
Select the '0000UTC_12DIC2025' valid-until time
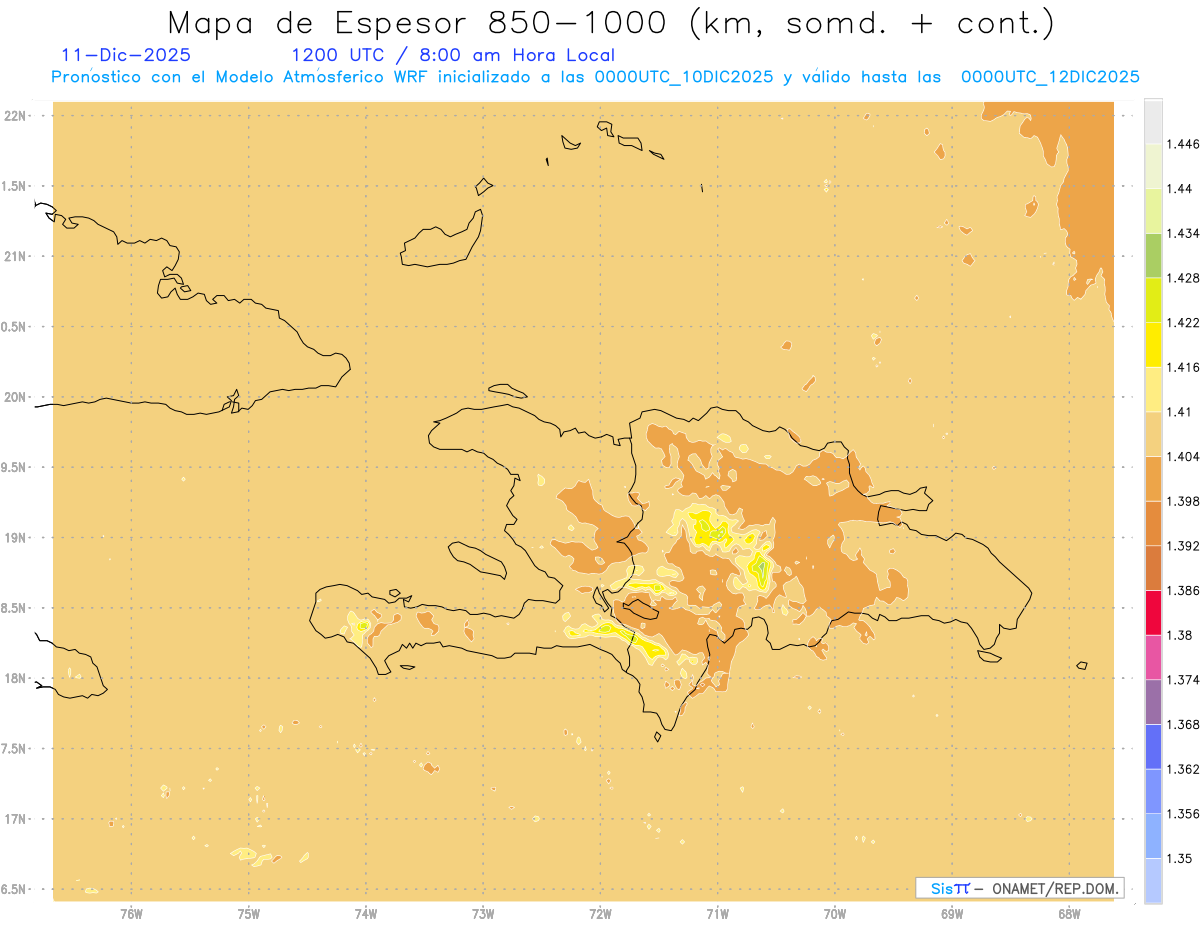point(1050,77)
